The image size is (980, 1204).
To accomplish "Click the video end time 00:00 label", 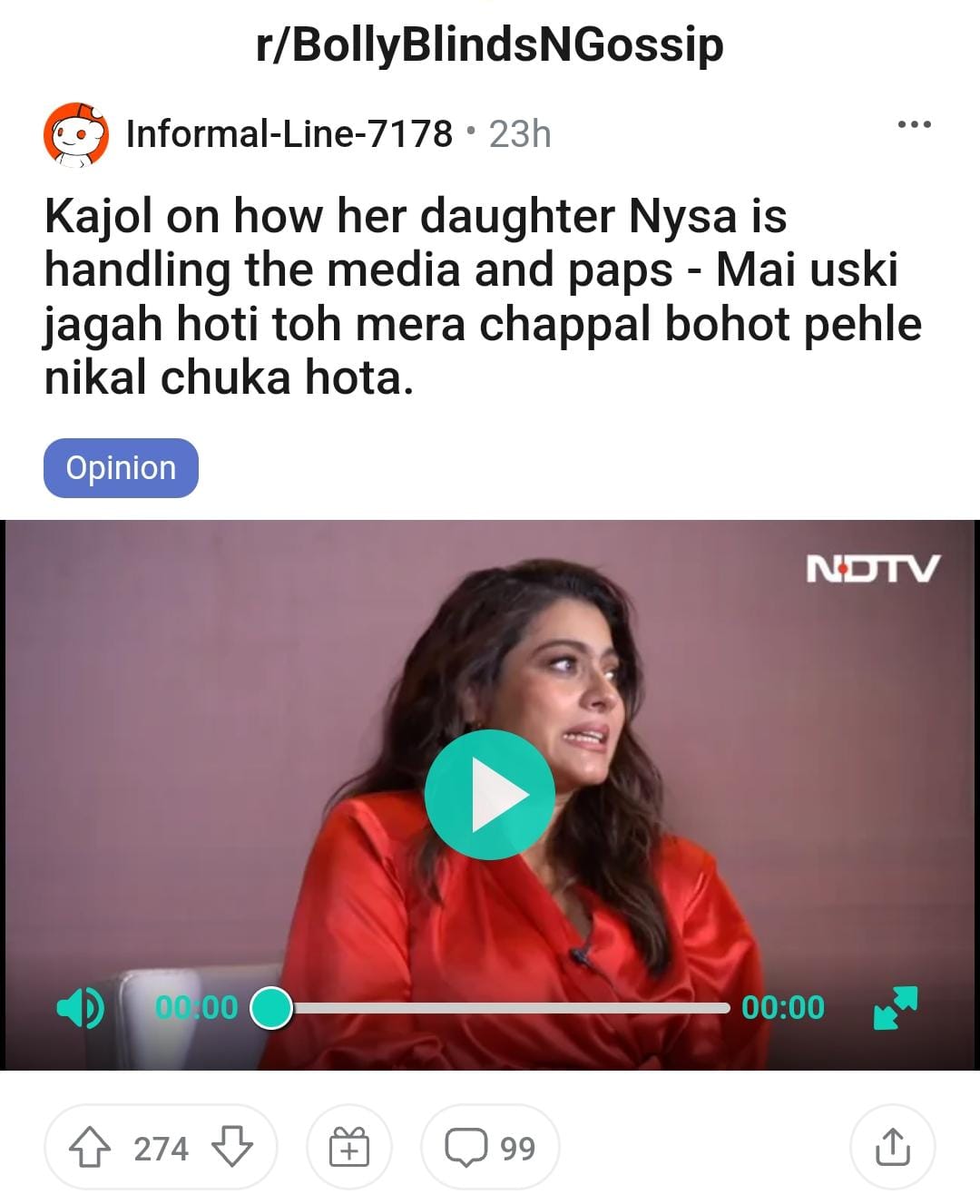I will [783, 1007].
